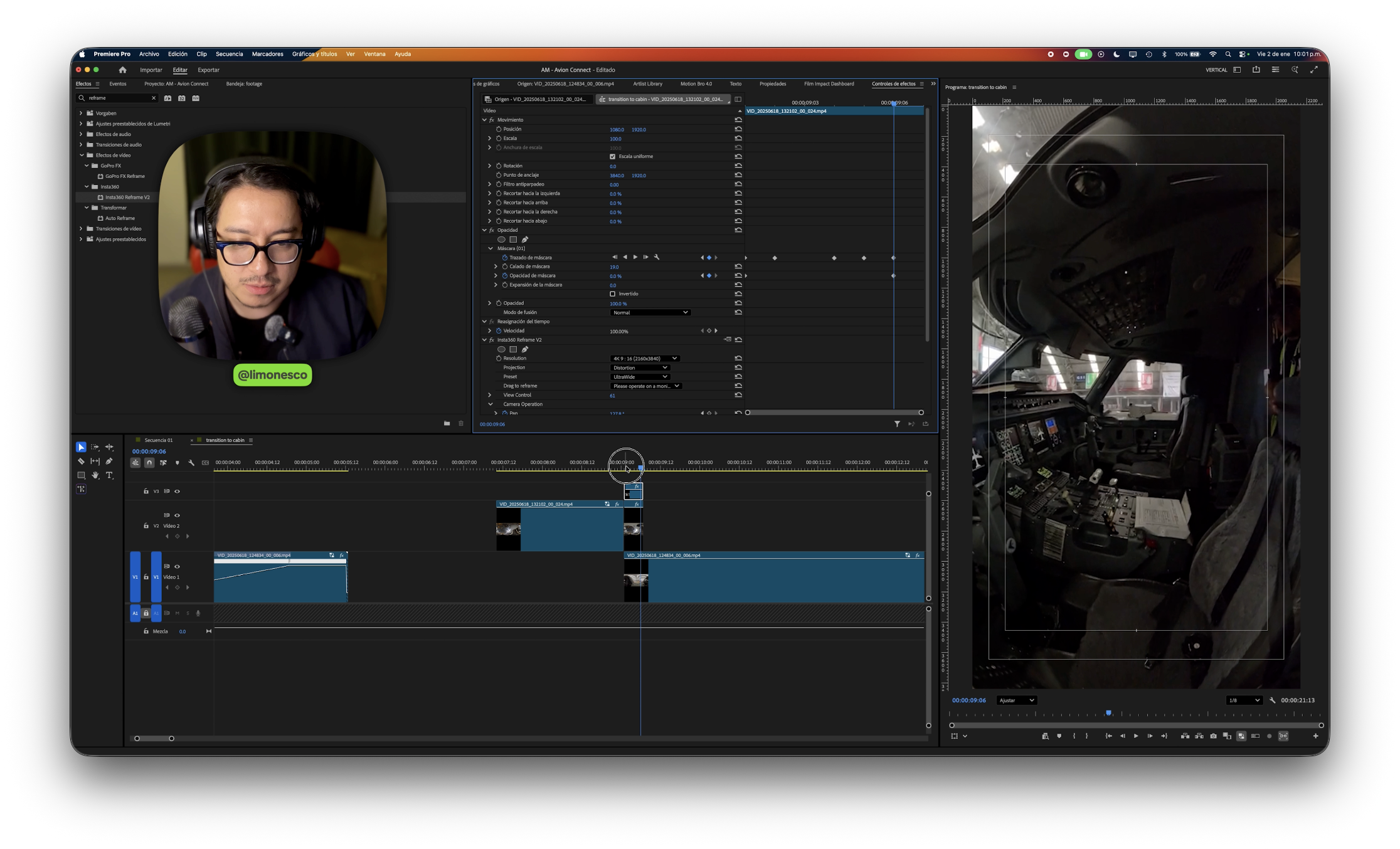This screenshot has height=849, width=1400.
Task: Open the Resolution dropdown
Action: click(x=644, y=359)
